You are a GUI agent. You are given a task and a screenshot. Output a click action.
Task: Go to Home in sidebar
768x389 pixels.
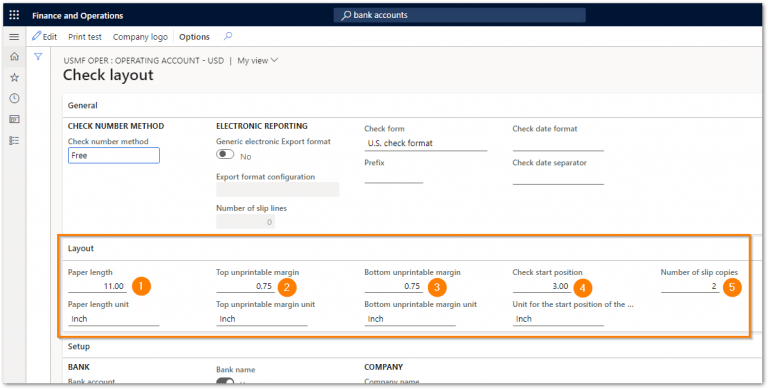(14, 56)
